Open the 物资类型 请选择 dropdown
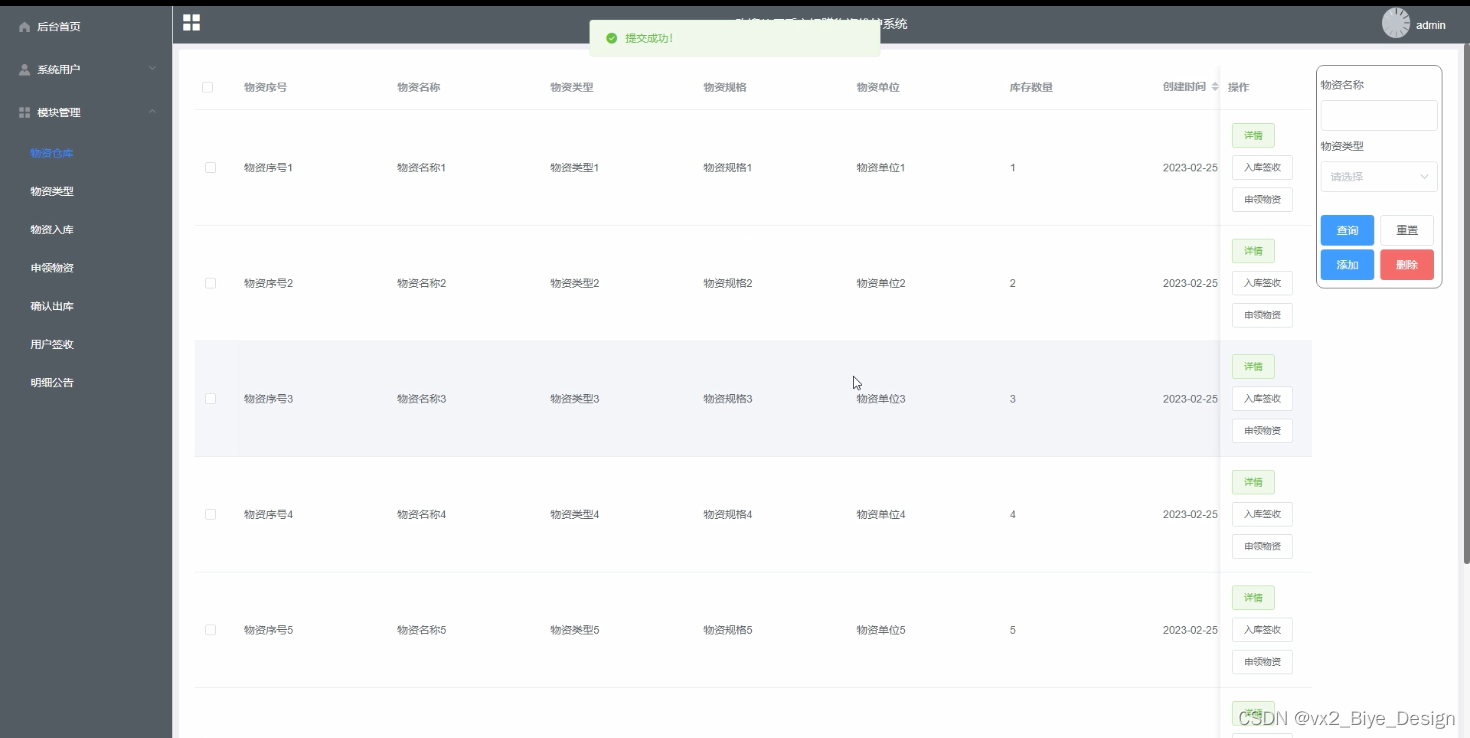 click(x=1379, y=177)
